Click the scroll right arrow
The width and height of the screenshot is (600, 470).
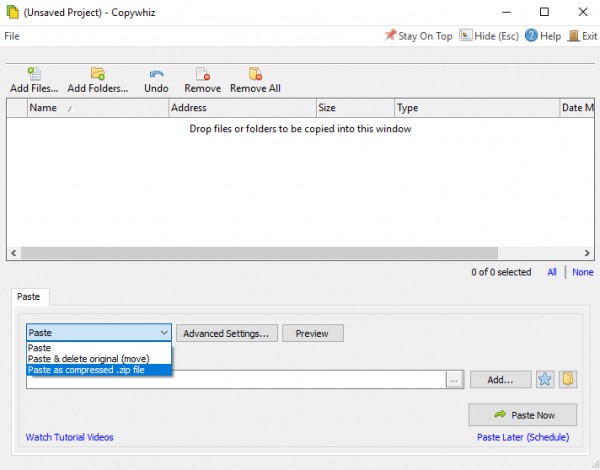coord(587,253)
